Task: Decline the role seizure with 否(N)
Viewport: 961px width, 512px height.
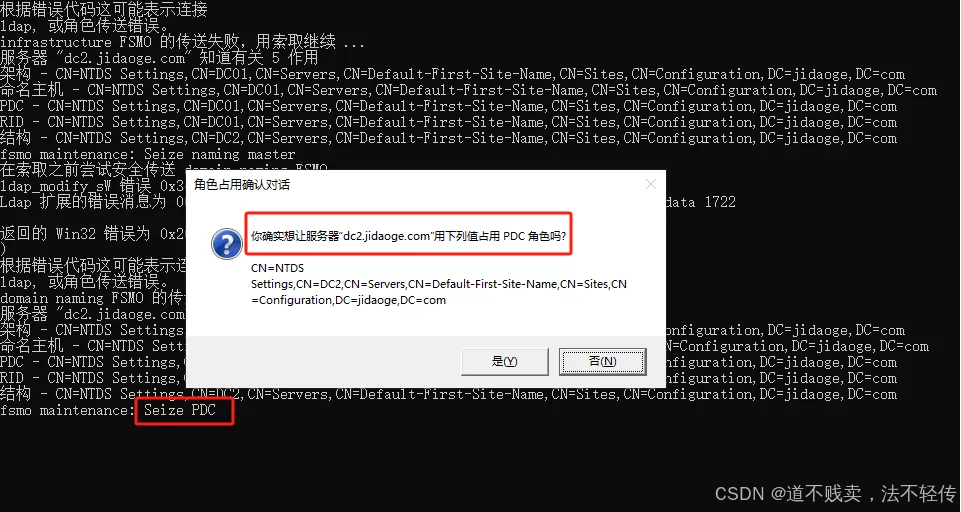Action: coord(602,362)
